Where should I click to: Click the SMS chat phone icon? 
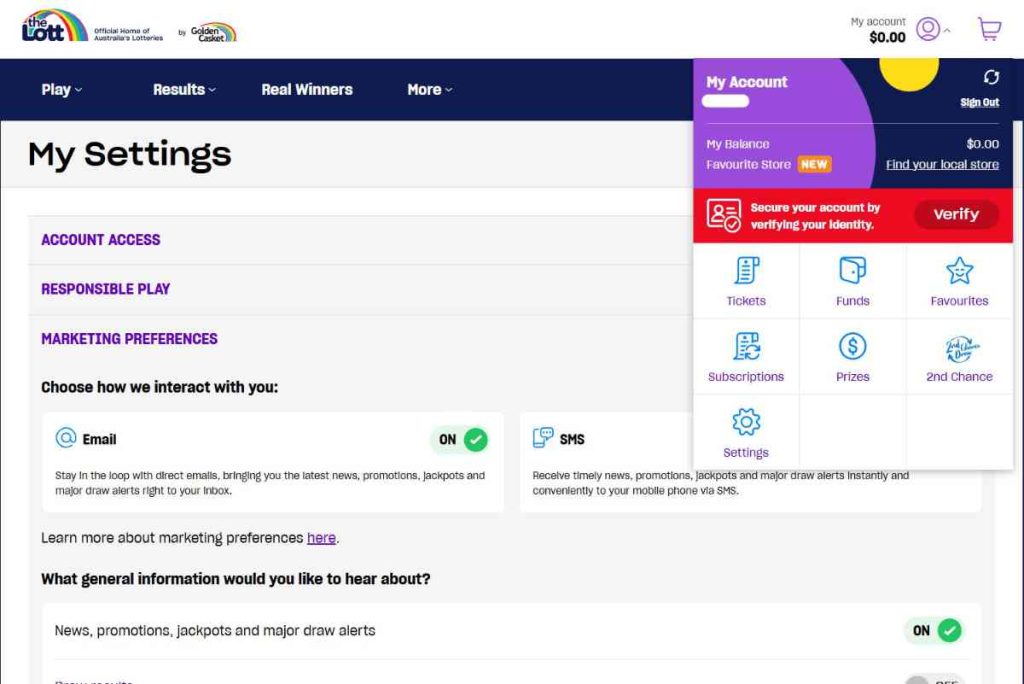(543, 438)
